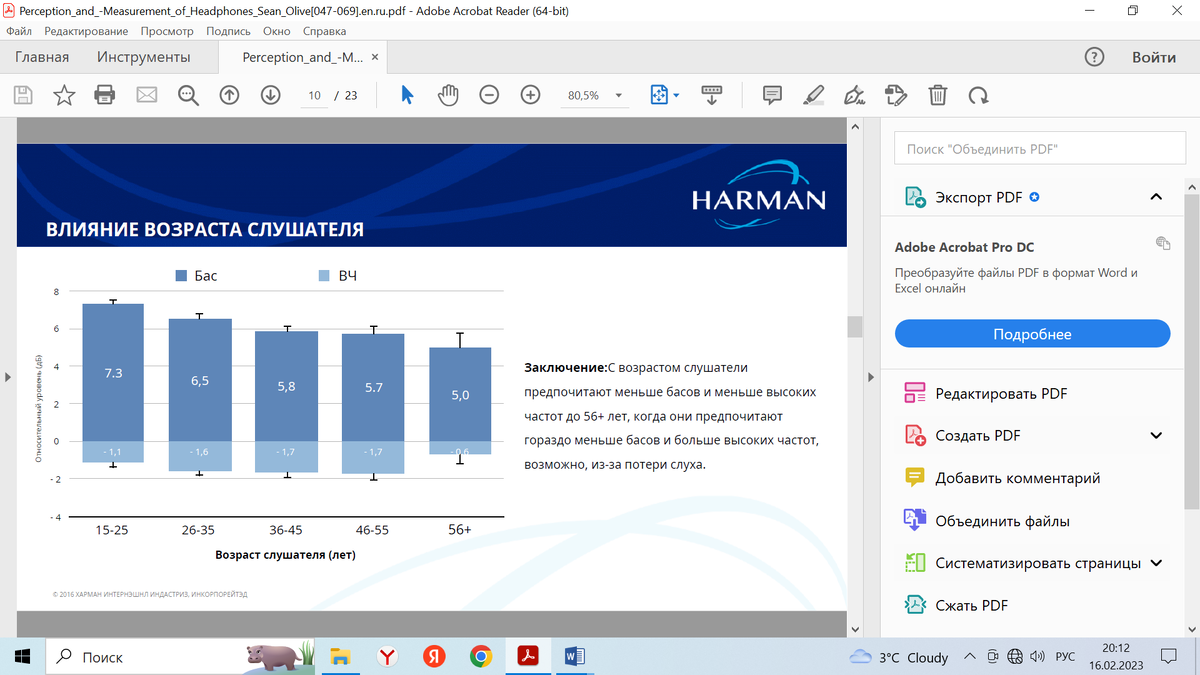This screenshot has width=1200, height=675.
Task: Click the Save file icon
Action: coord(23,95)
